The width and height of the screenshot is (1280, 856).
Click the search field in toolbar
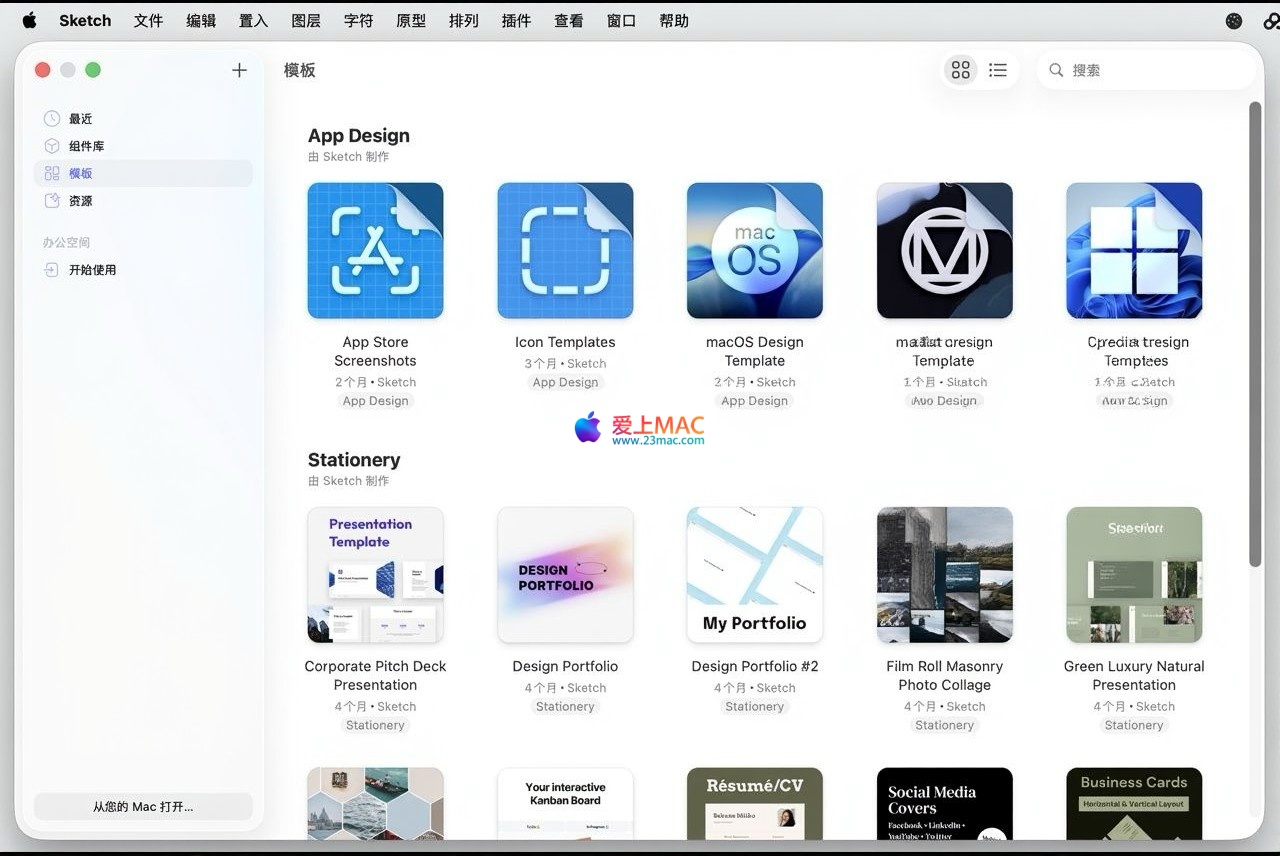pos(1150,70)
